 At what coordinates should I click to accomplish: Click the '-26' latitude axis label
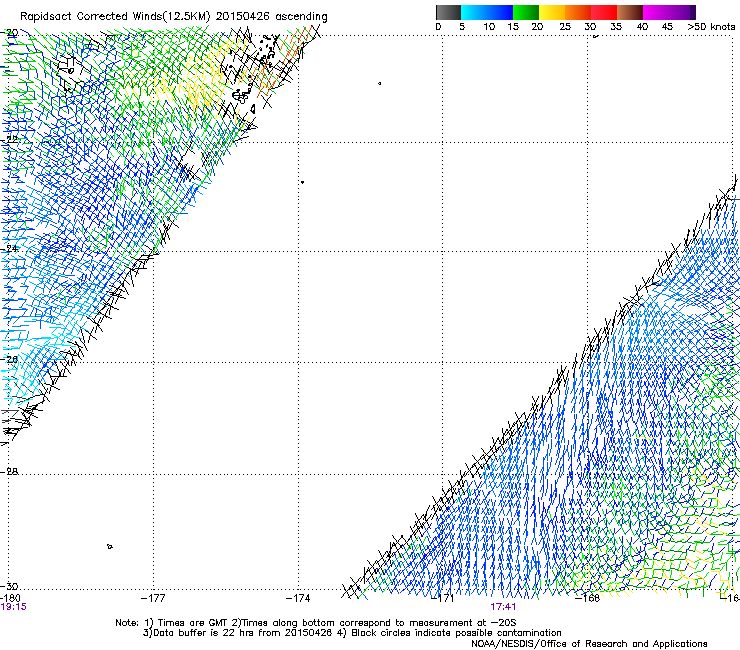tap(10, 360)
